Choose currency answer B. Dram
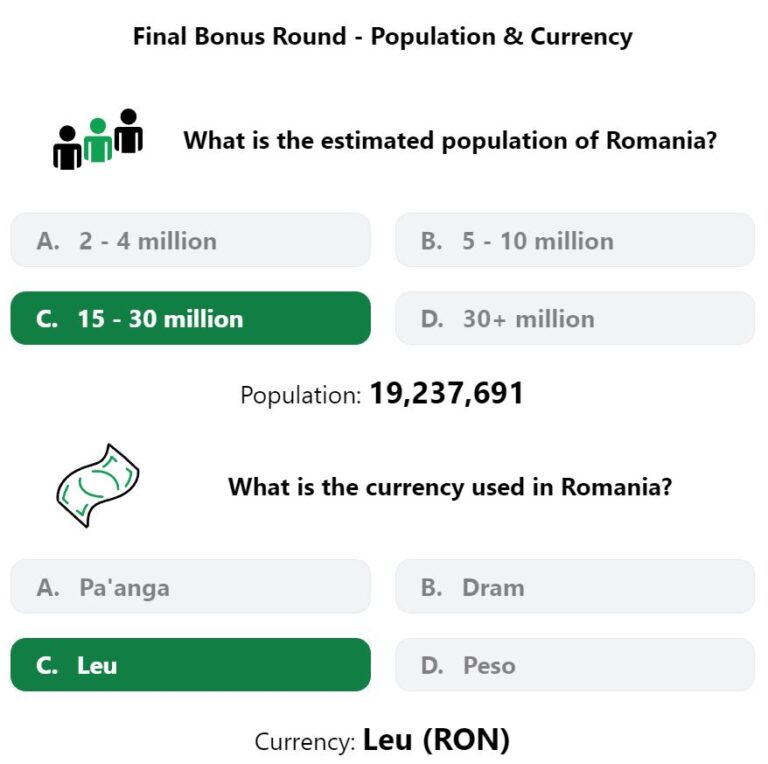Screen dimensions: 768x764 pyautogui.click(x=575, y=587)
